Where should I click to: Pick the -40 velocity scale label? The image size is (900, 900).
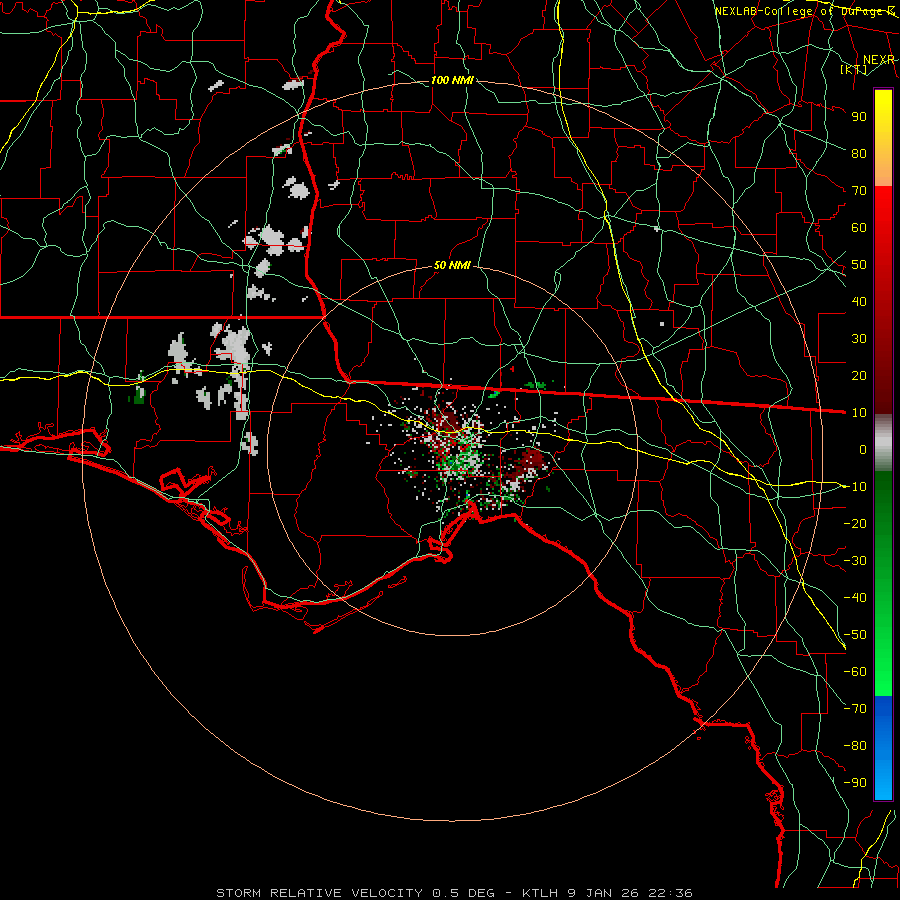(x=855, y=598)
